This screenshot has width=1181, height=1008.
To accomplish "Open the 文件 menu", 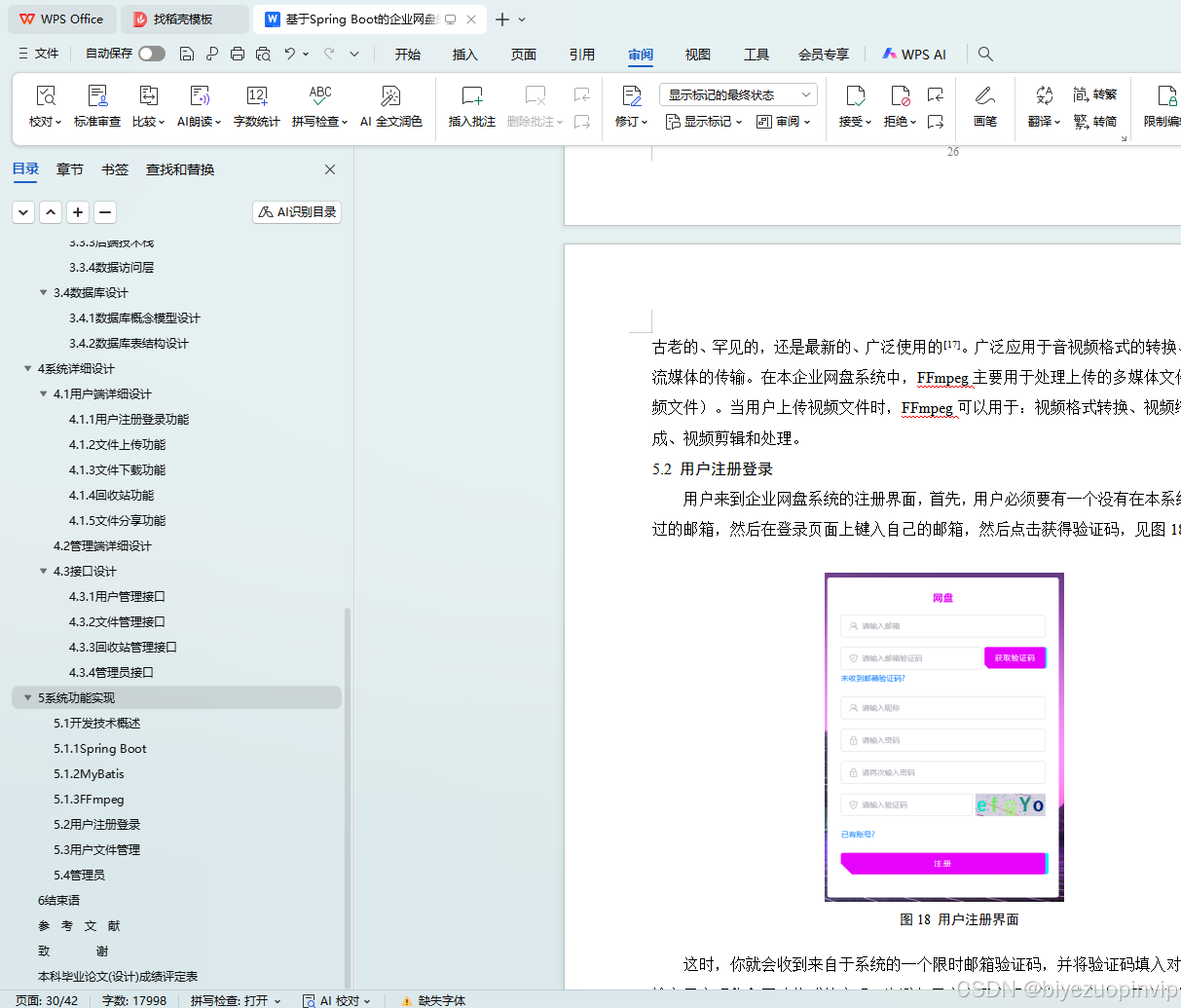I will (x=39, y=54).
